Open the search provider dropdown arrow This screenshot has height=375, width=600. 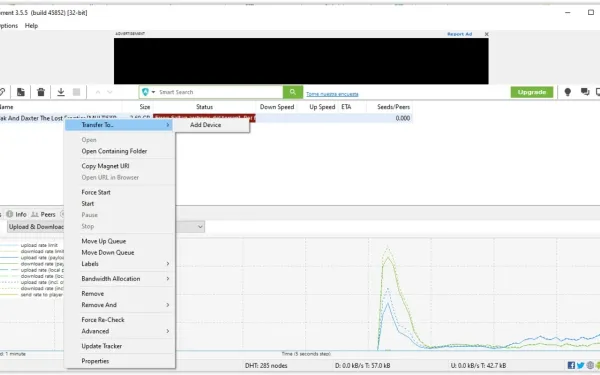(153, 92)
